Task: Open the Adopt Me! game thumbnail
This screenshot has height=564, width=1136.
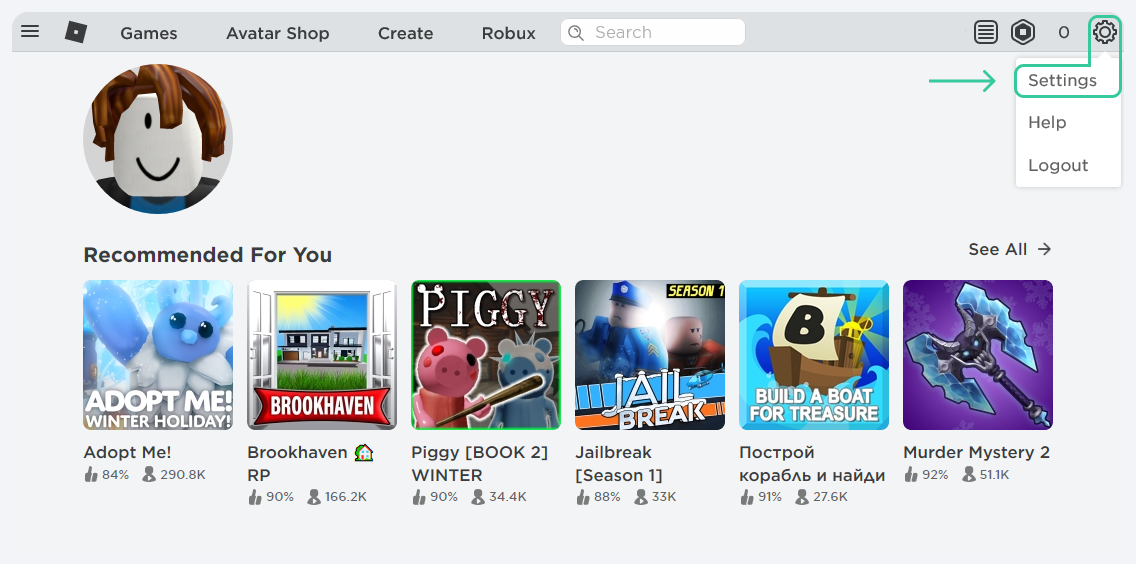Action: 158,355
